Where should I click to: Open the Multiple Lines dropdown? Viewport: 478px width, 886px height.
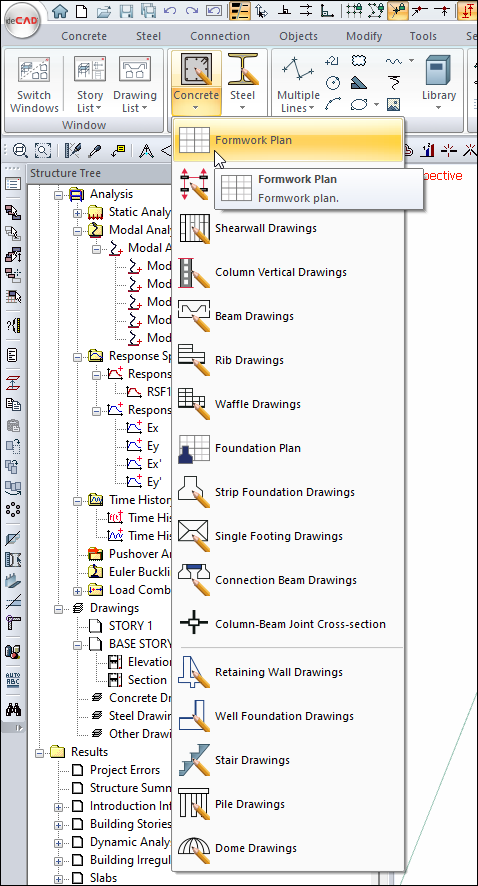[298, 83]
